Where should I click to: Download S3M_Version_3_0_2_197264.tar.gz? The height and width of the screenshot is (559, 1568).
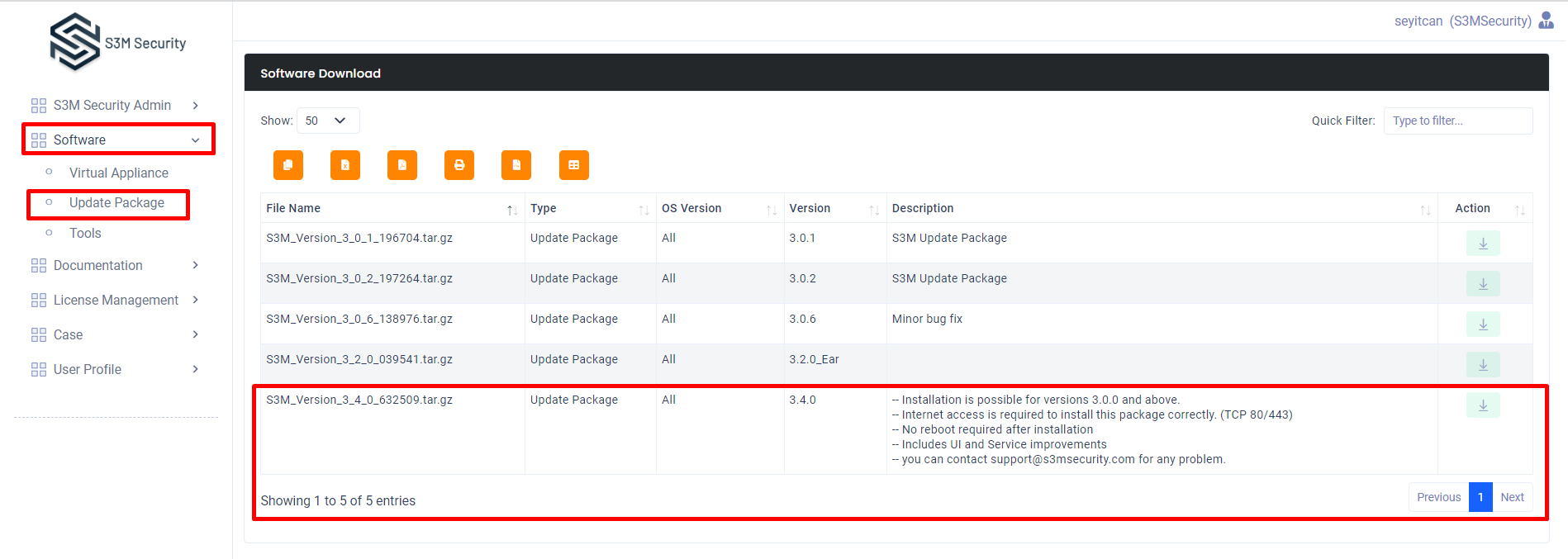click(x=1483, y=284)
